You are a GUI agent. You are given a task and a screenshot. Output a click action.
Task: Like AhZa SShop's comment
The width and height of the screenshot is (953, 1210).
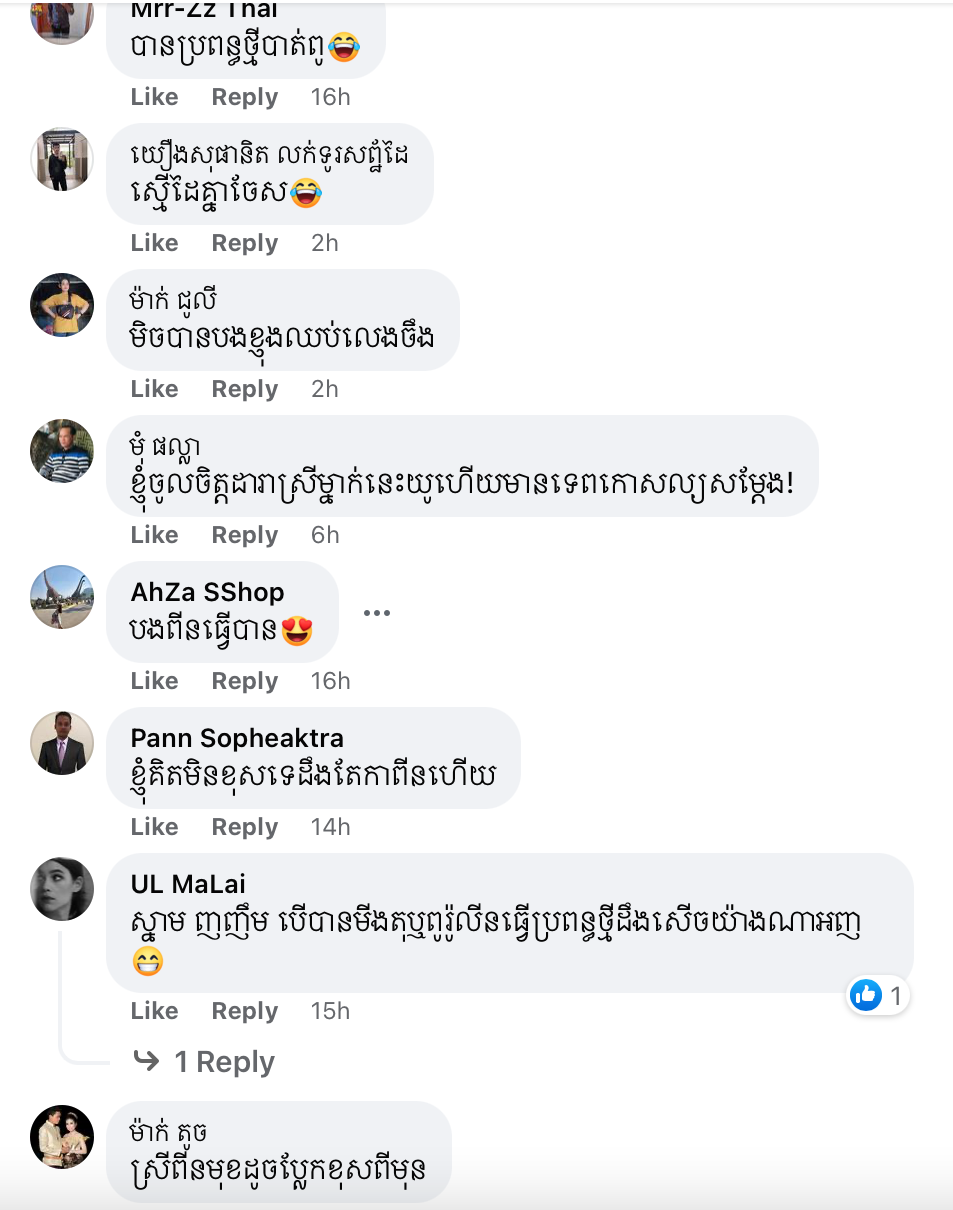pos(154,681)
